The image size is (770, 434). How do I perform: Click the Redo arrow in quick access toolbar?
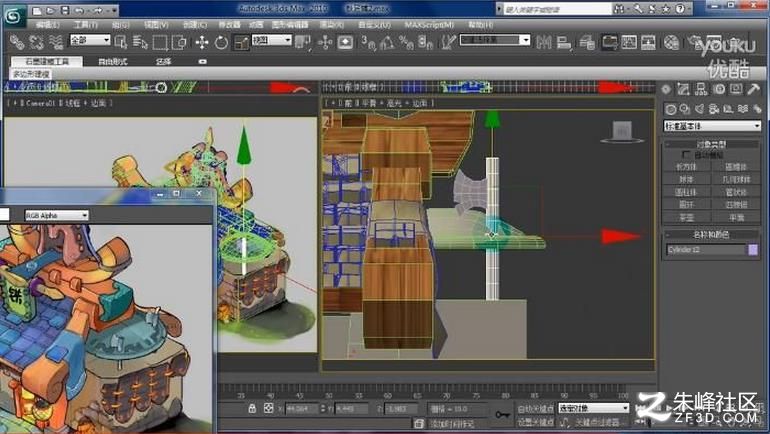(98, 10)
